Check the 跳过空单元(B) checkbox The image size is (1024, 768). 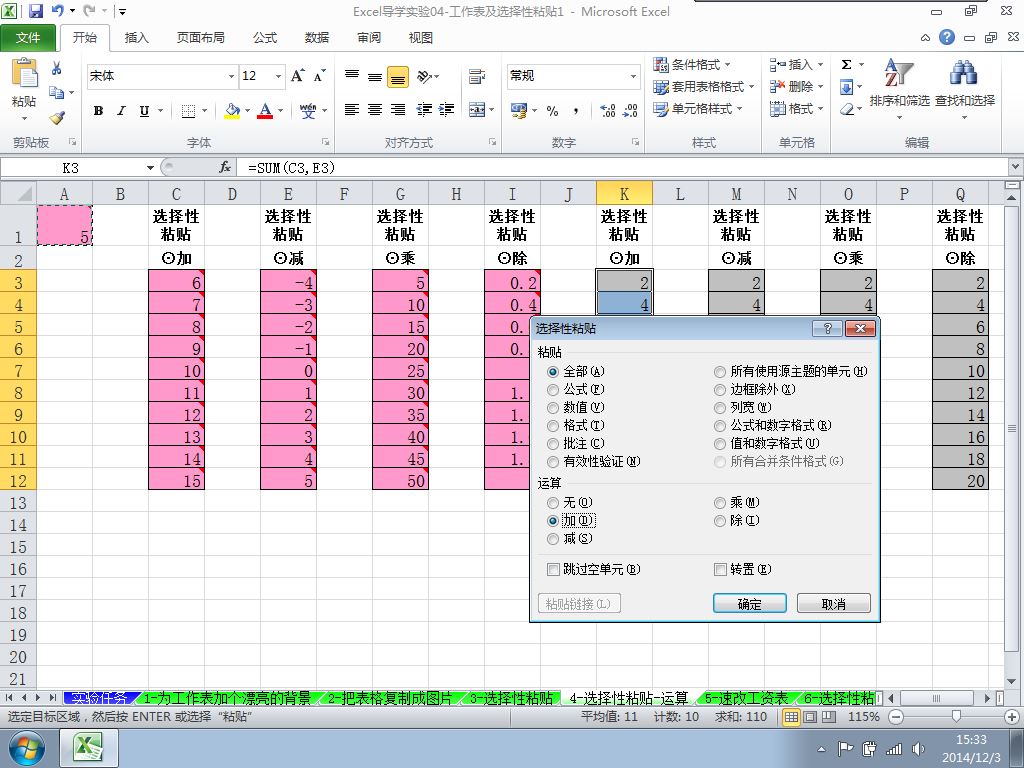tap(553, 569)
